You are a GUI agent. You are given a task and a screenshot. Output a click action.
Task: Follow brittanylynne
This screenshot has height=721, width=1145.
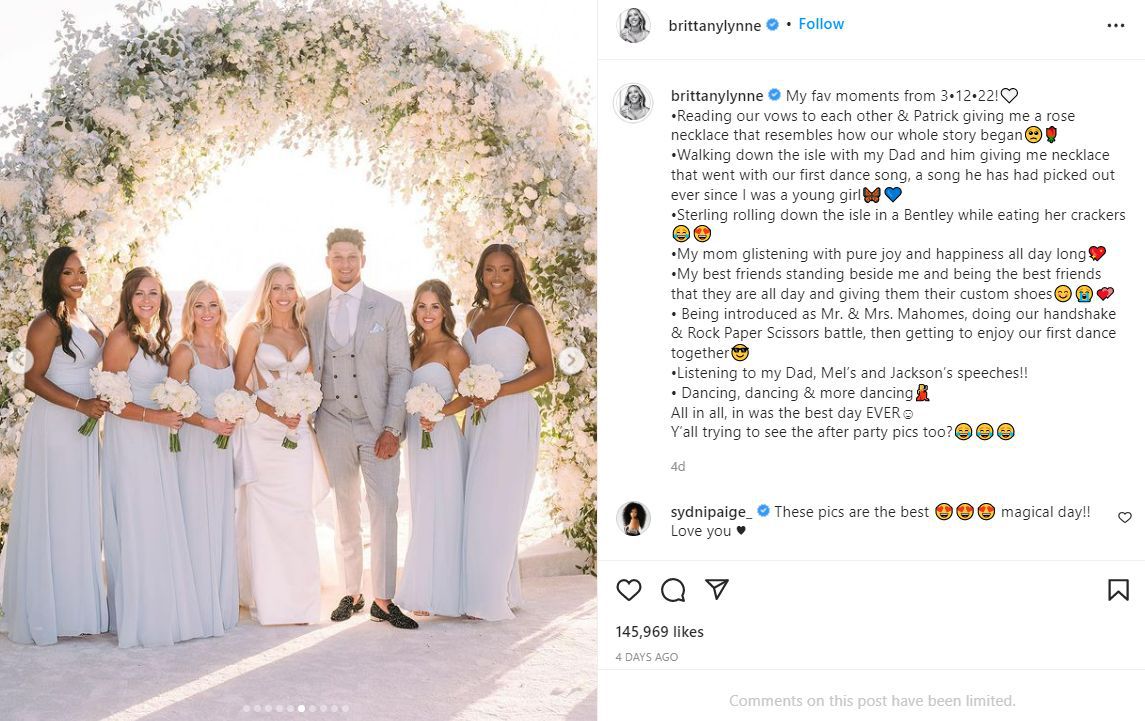click(x=821, y=24)
